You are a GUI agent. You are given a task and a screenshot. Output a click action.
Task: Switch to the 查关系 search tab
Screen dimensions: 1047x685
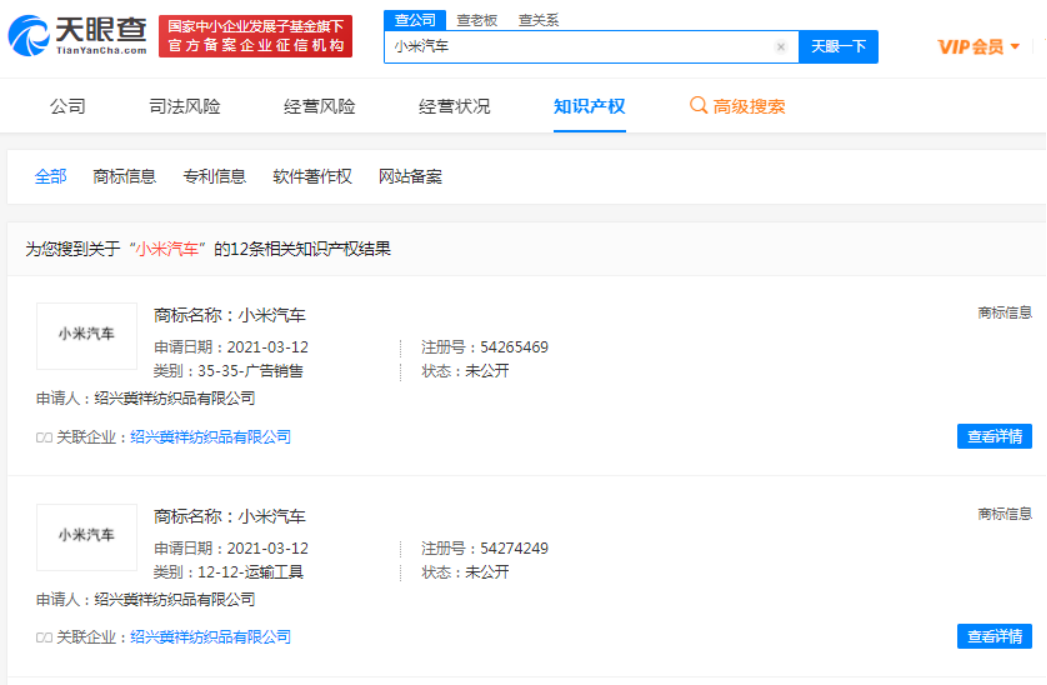pos(537,19)
